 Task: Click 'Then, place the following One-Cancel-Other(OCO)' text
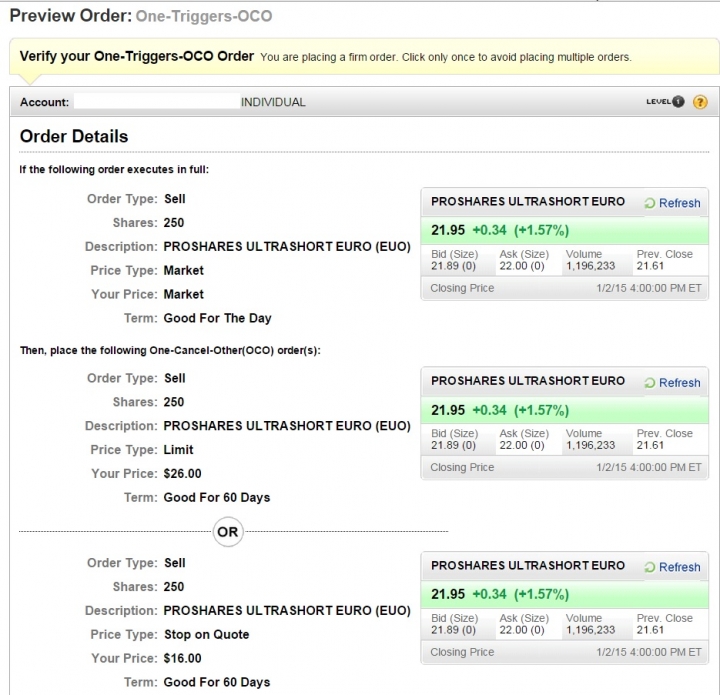pos(170,350)
